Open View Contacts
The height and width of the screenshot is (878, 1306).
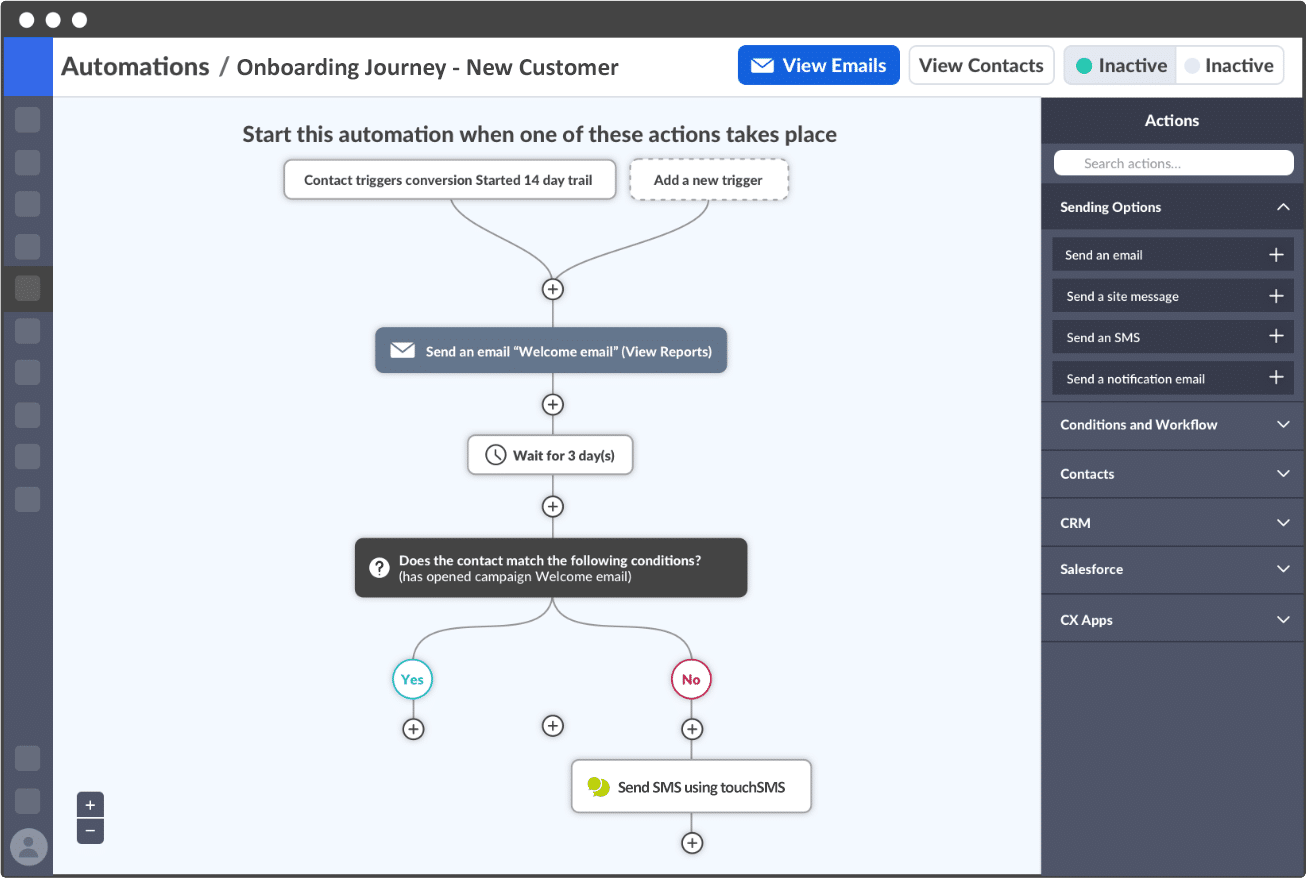(980, 66)
